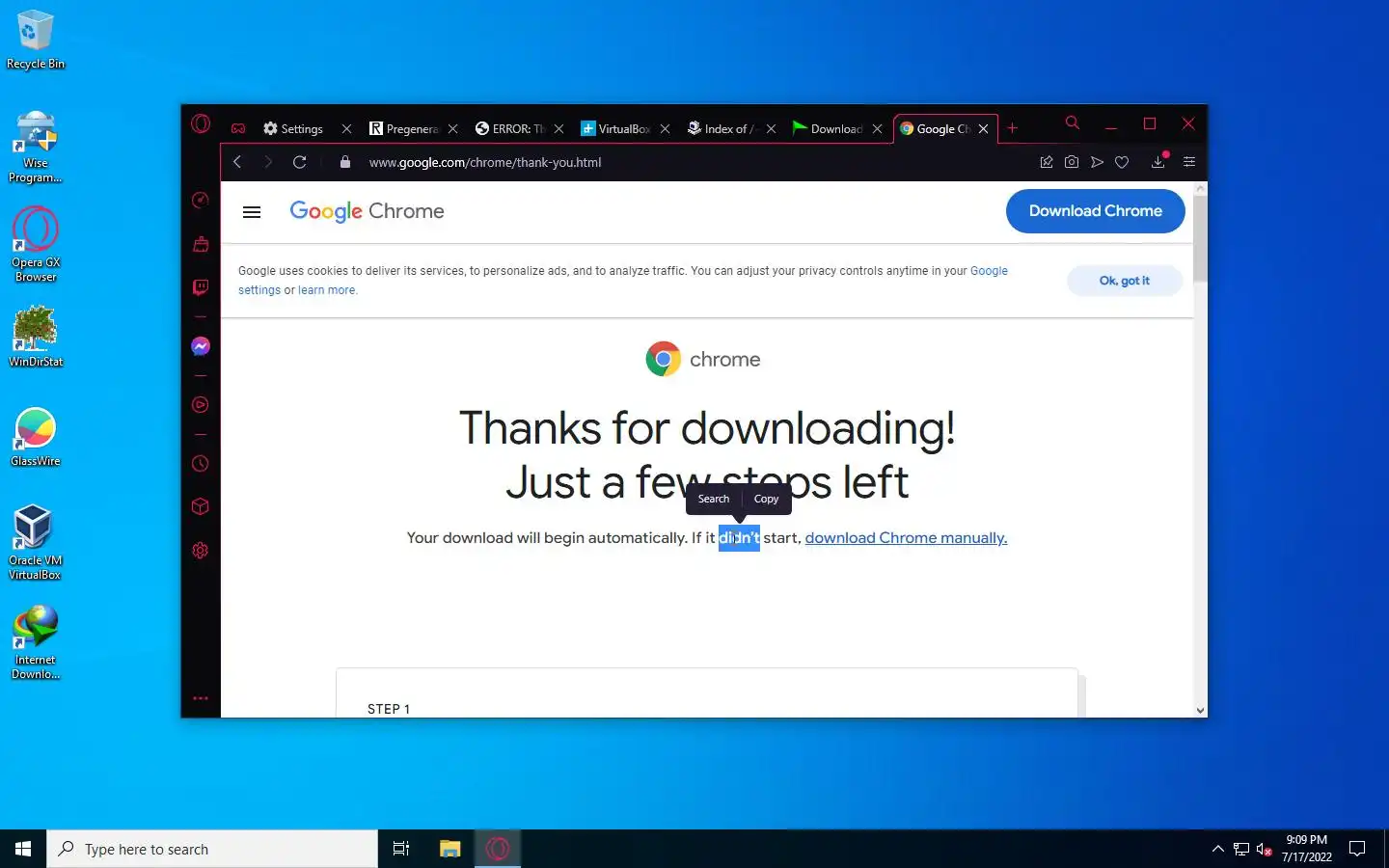Select GlassWire desktop shortcut
Image resolution: width=1389 pixels, height=868 pixels.
point(36,437)
